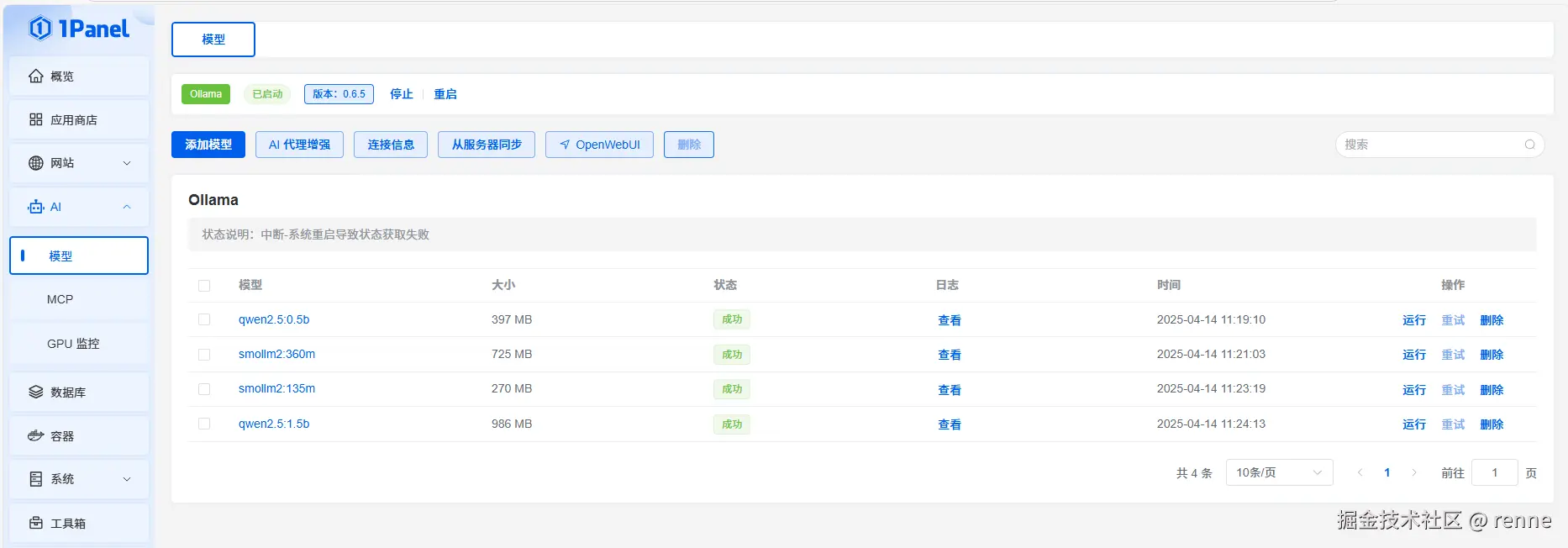This screenshot has height=548, width=1568.
Task: Open the OpenWebUI button
Action: (599, 145)
